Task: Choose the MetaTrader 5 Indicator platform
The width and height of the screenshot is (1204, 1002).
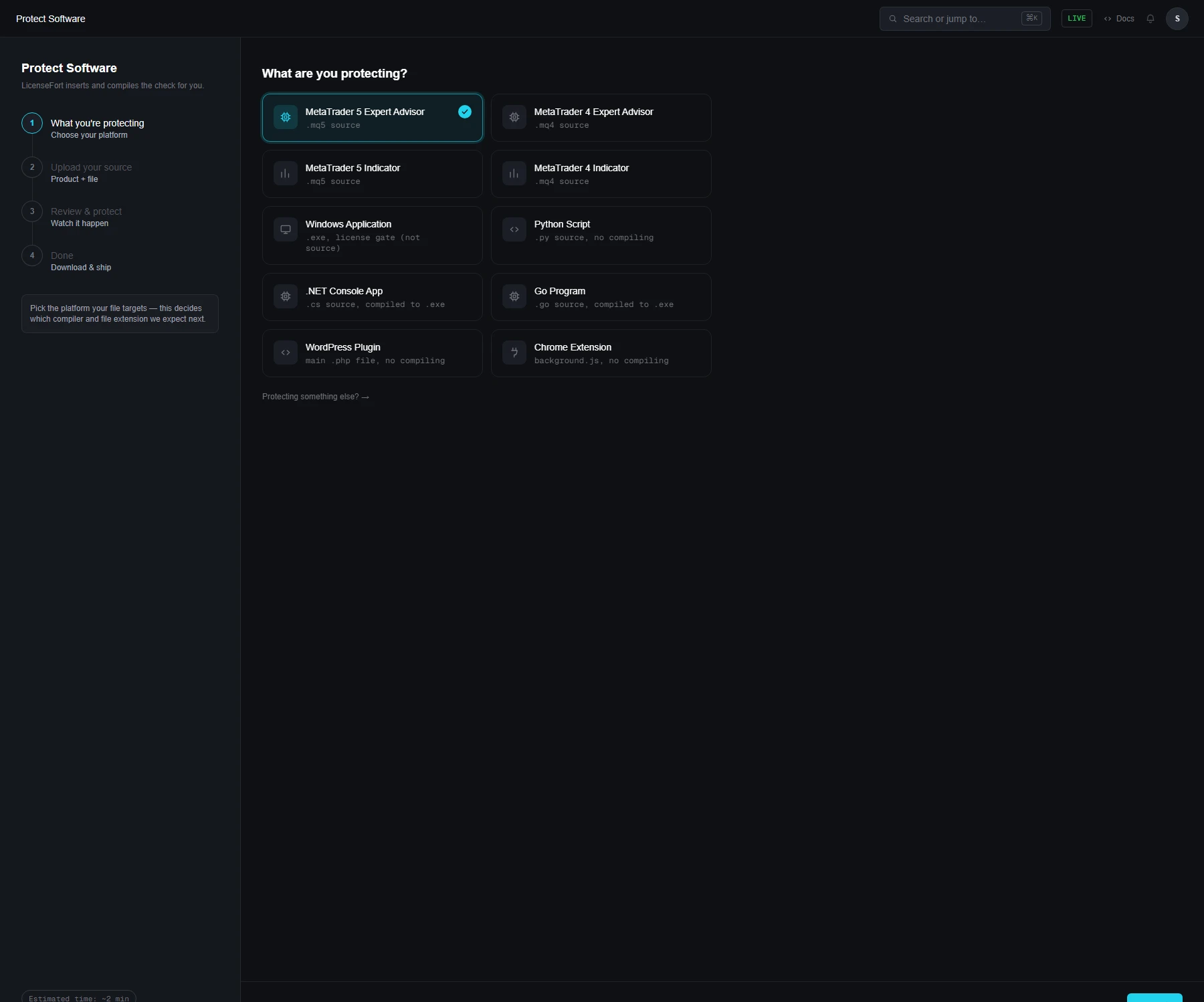Action: click(372, 174)
